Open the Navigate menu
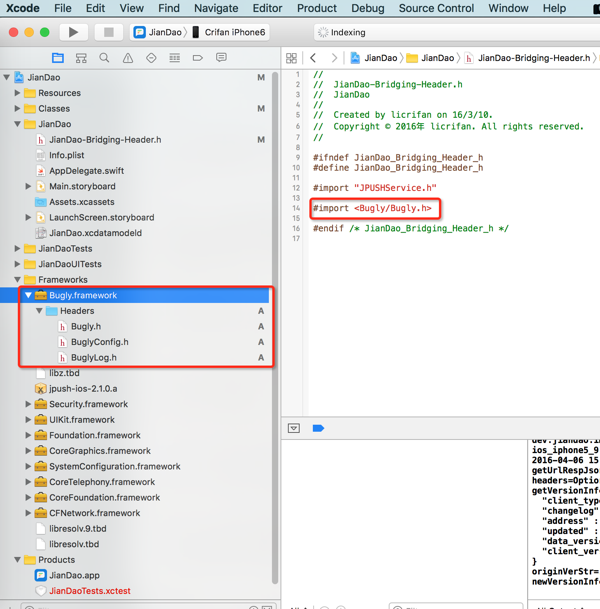 (x=216, y=8)
